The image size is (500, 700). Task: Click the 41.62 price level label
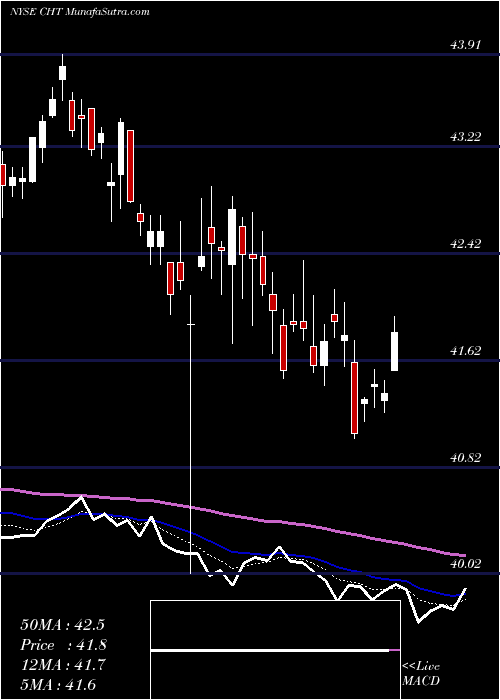466,351
